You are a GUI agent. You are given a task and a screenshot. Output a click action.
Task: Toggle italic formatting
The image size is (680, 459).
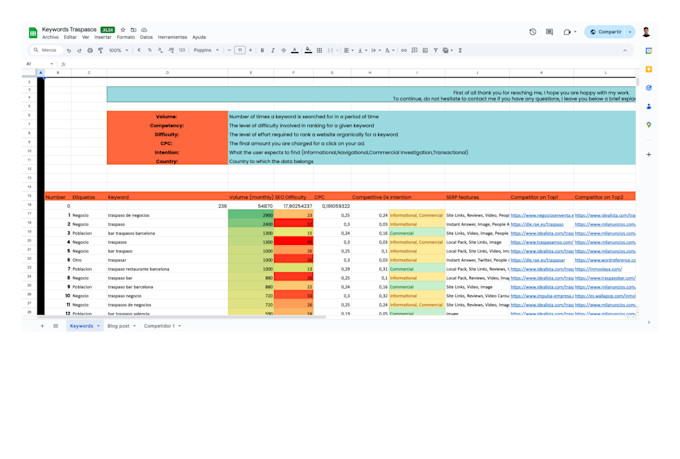pos(273,50)
